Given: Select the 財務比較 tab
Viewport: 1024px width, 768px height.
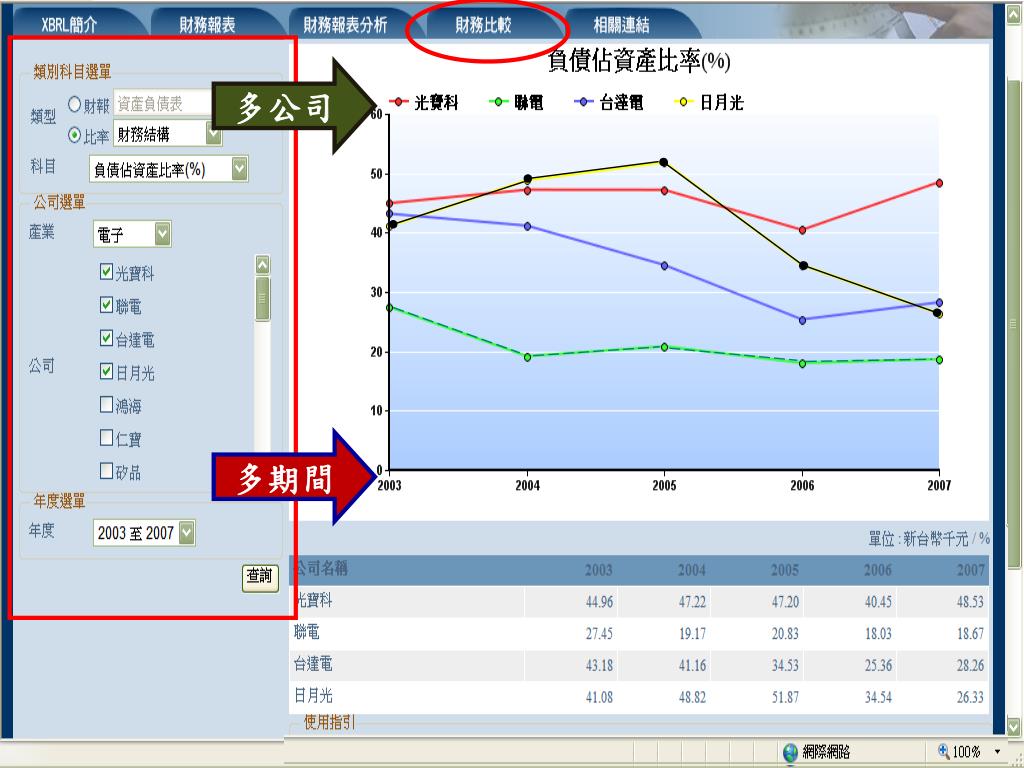Looking at the screenshot, I should (483, 25).
